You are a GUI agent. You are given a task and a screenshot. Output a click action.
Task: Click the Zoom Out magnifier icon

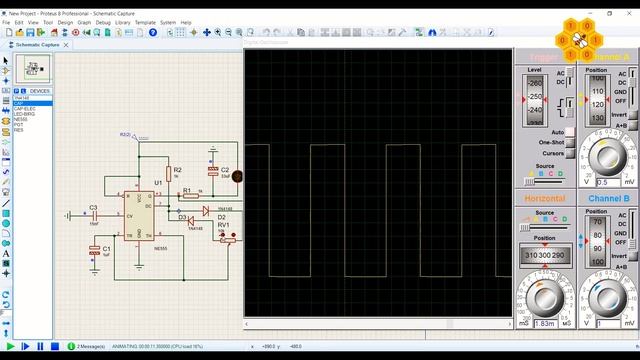click(x=229, y=32)
